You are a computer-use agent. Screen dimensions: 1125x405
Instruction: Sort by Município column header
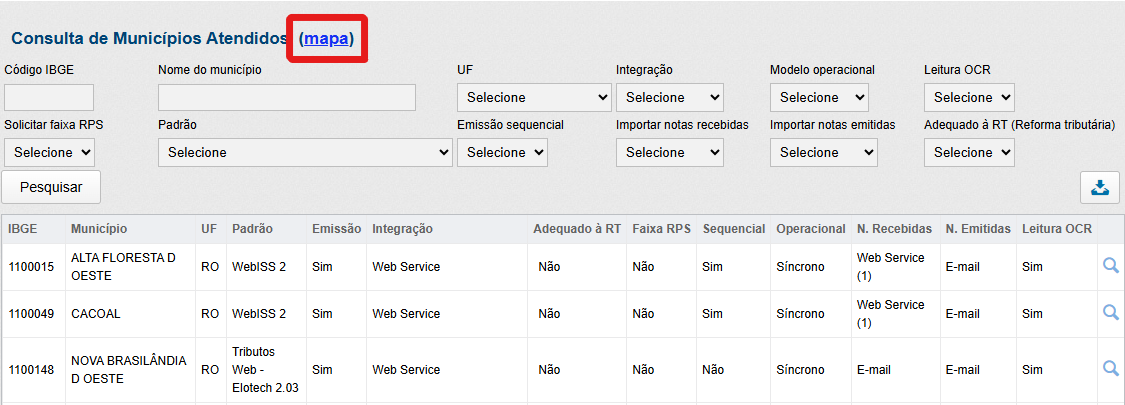click(x=99, y=229)
